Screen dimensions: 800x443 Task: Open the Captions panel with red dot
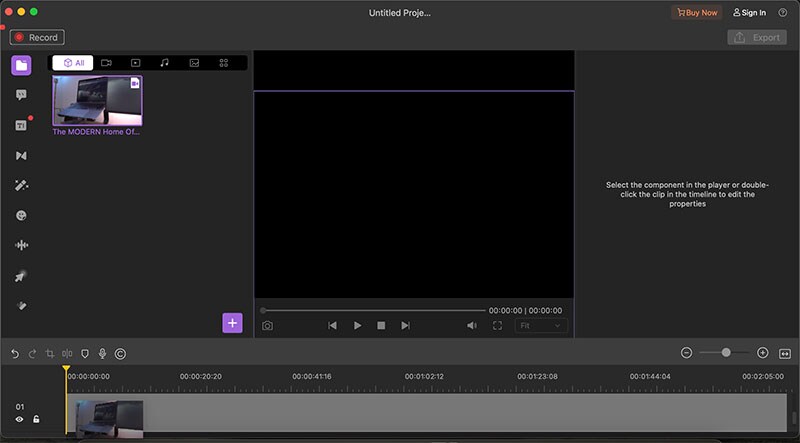point(21,125)
